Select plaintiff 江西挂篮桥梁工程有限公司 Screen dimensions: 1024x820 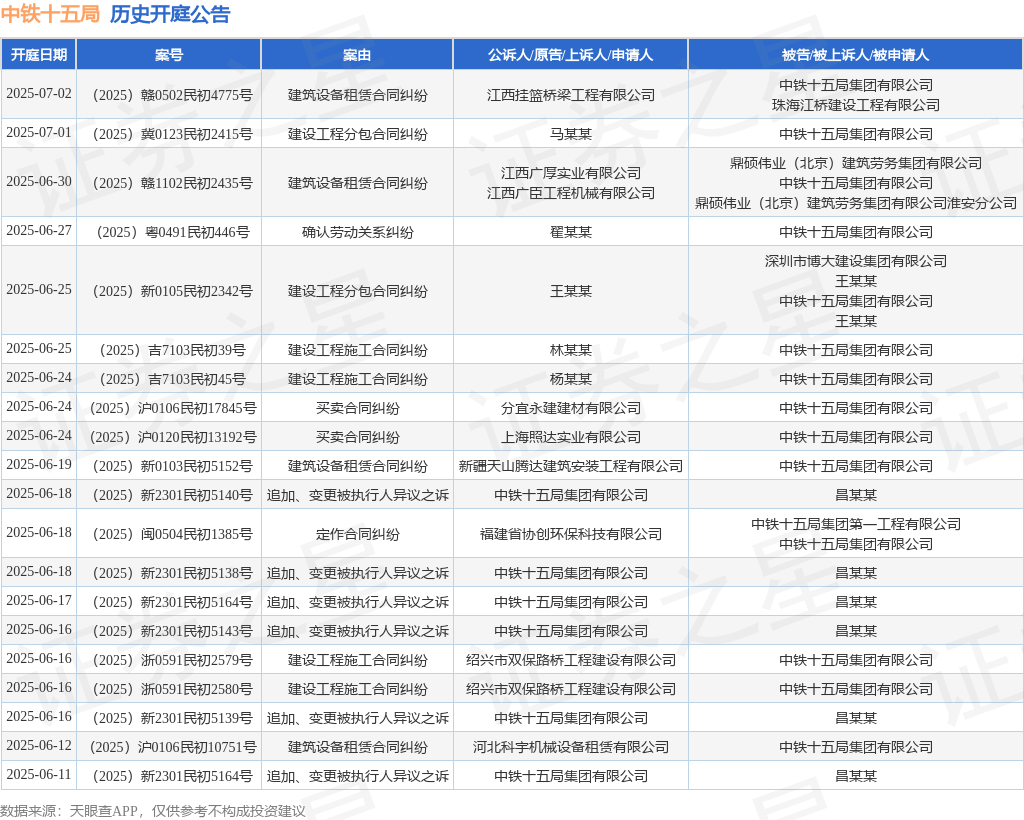570,95
